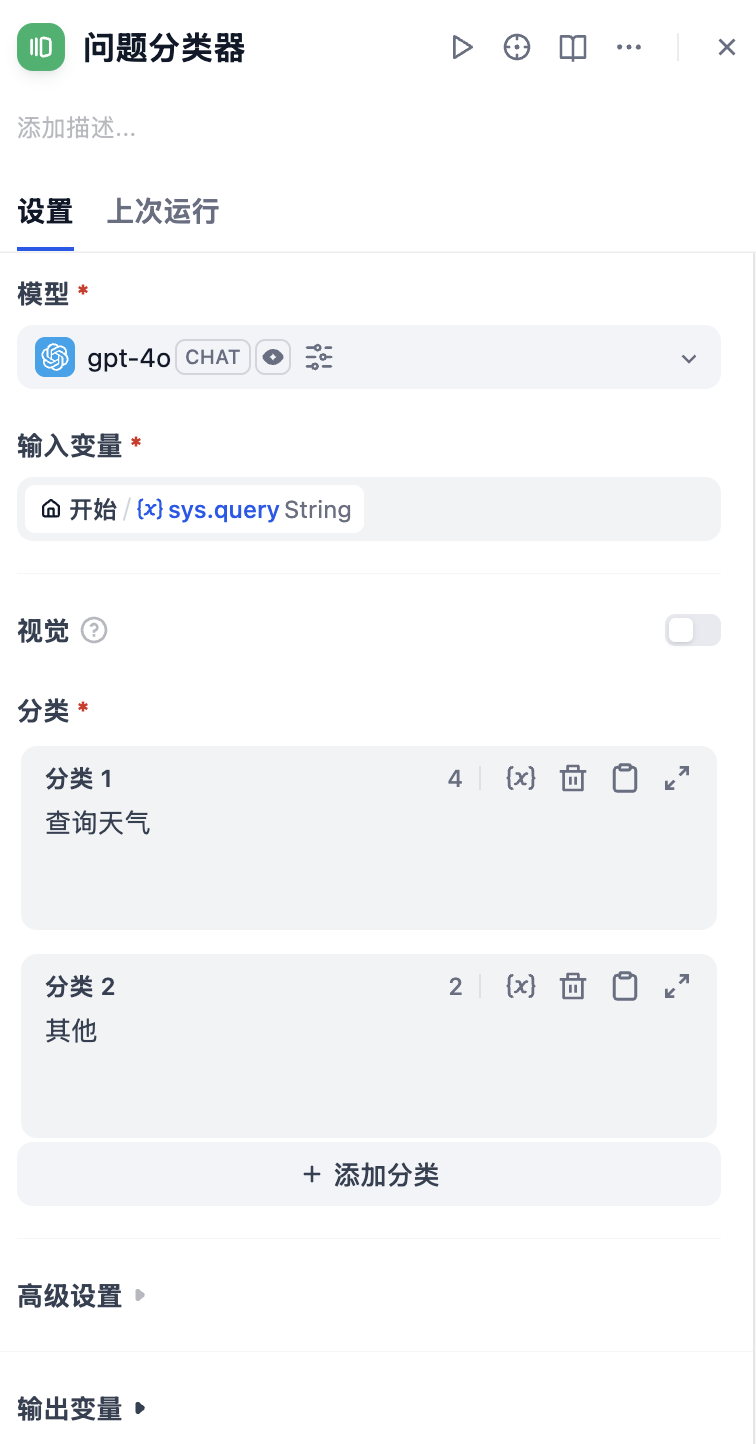Expand the 输出变量 section
This screenshot has width=756, height=1444.
tap(80, 1409)
